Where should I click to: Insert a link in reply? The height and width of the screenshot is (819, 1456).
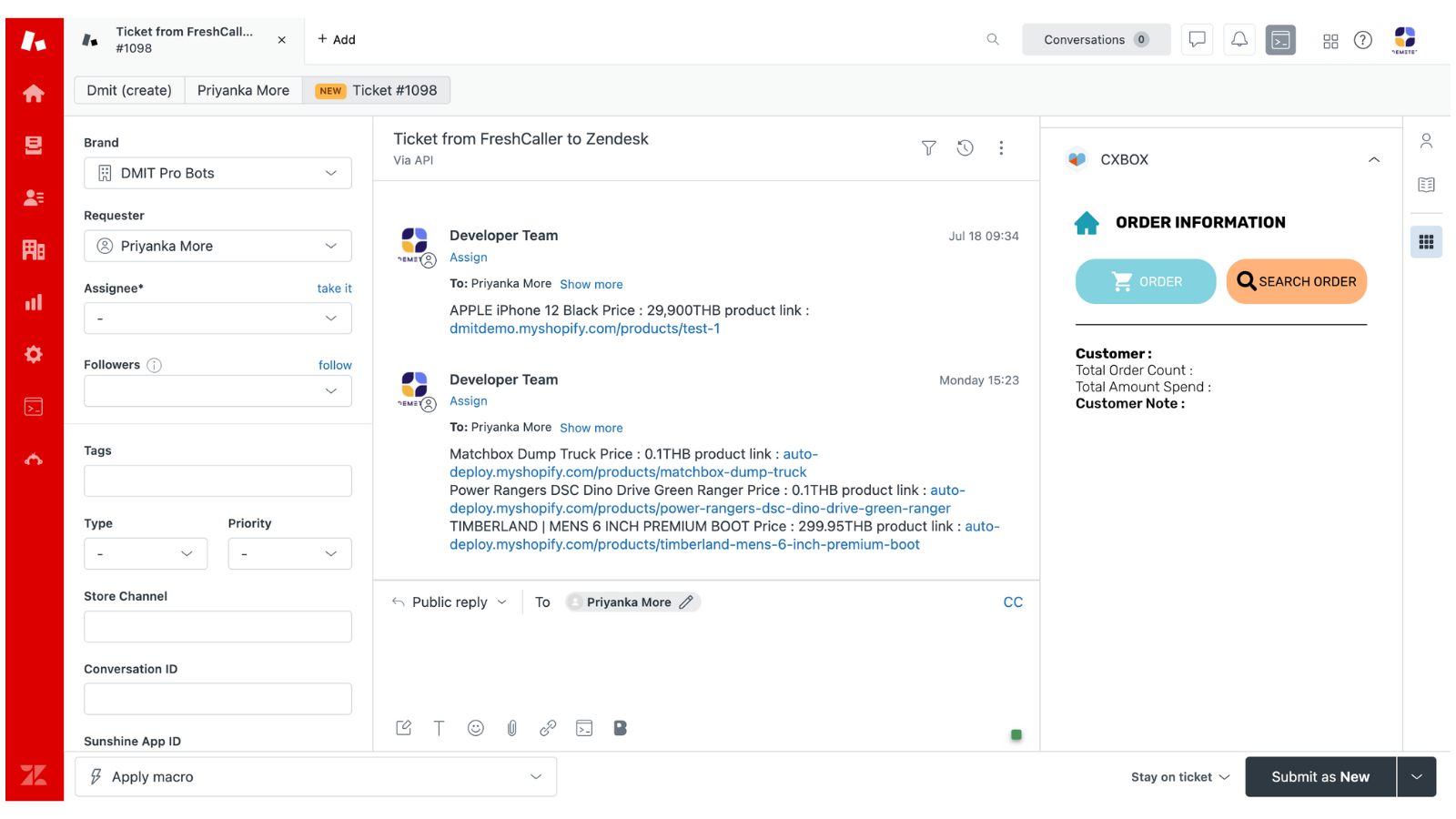coord(548,728)
